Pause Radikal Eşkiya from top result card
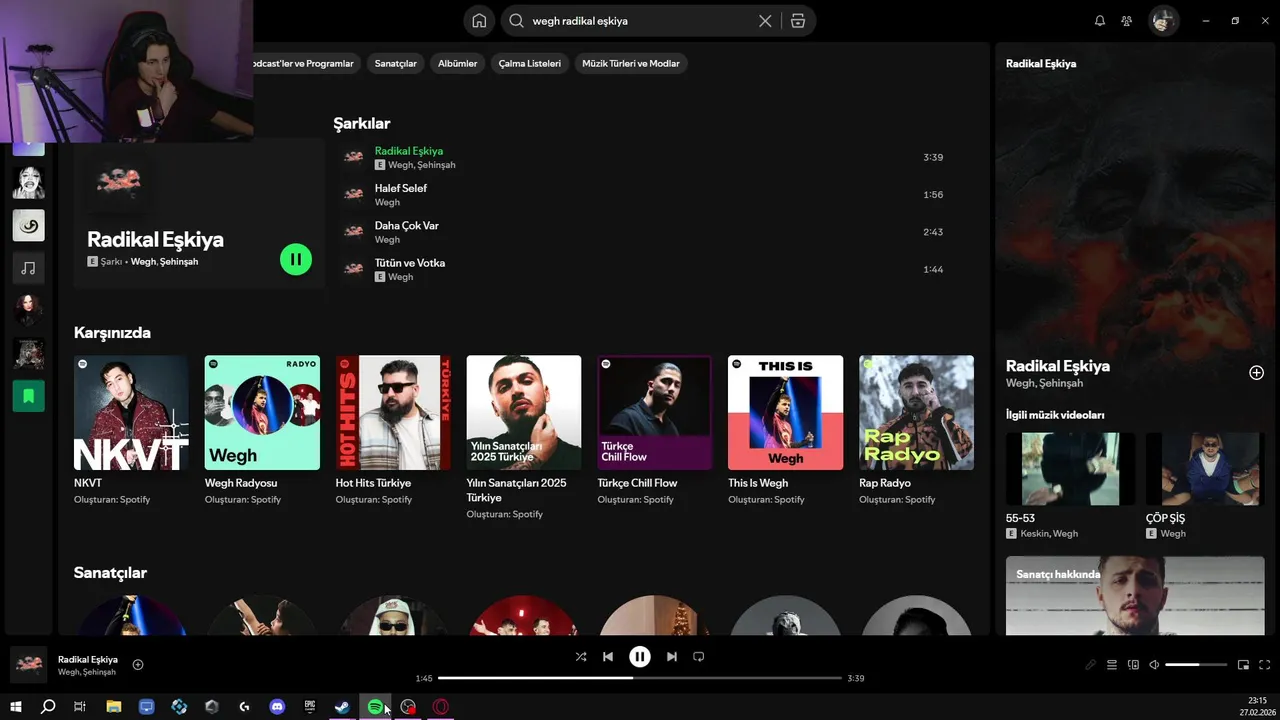 pyautogui.click(x=296, y=259)
